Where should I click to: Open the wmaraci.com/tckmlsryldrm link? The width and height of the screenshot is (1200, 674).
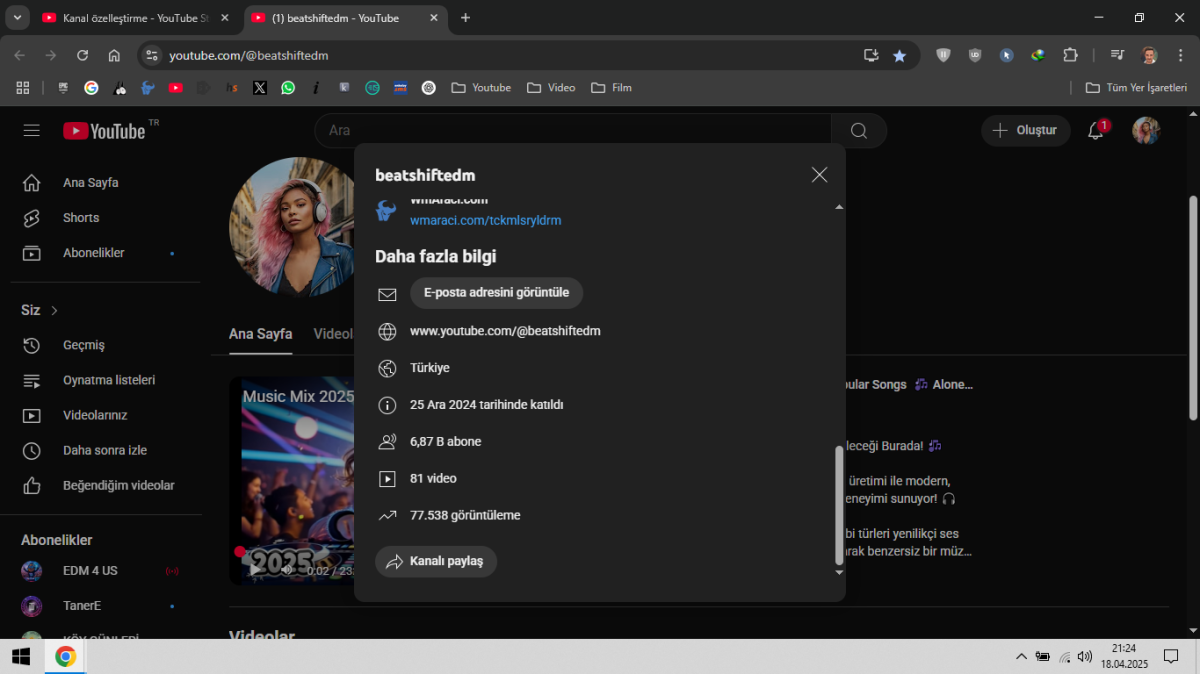tap(485, 220)
